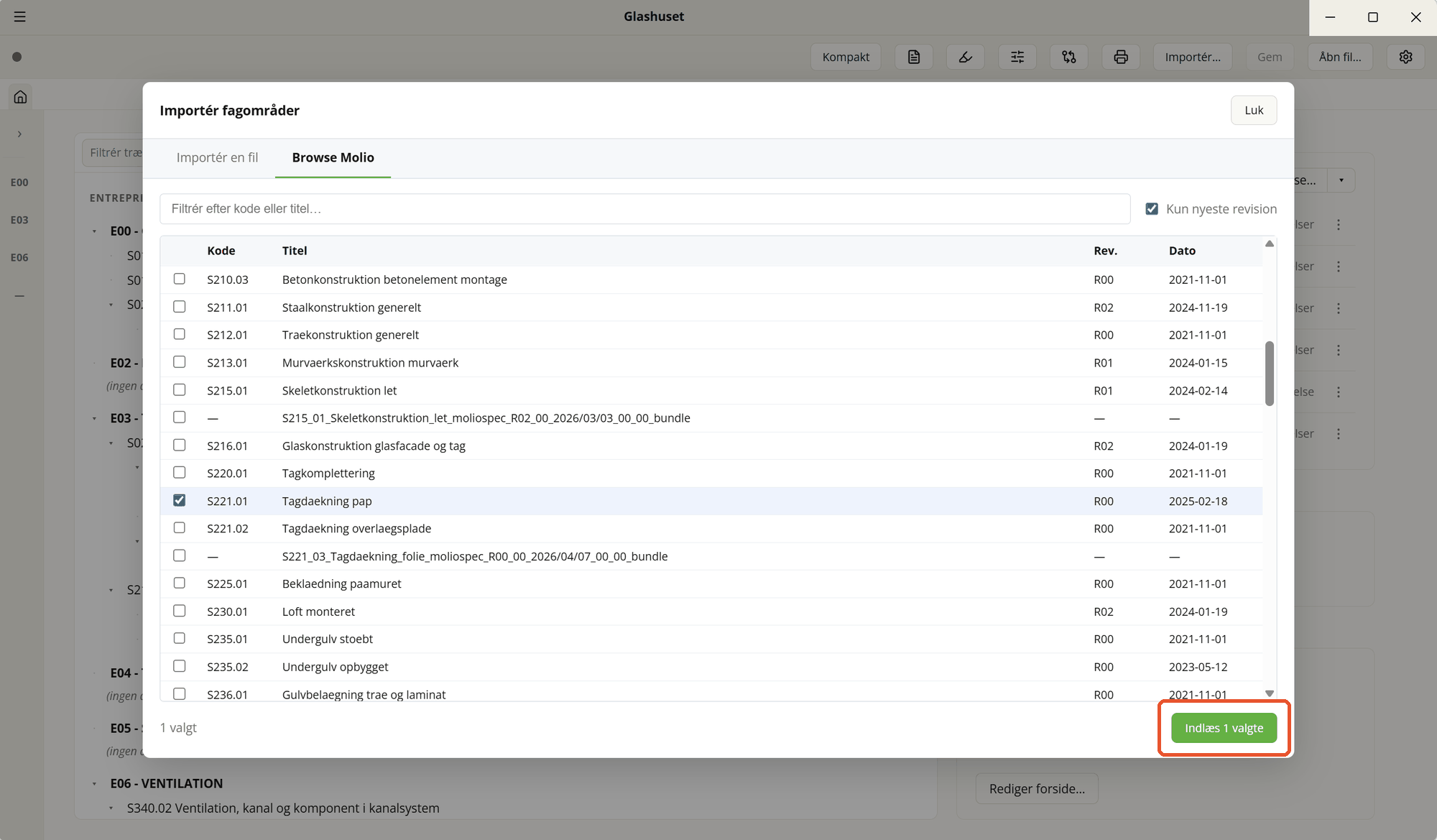Click the Kompakt button

[846, 57]
